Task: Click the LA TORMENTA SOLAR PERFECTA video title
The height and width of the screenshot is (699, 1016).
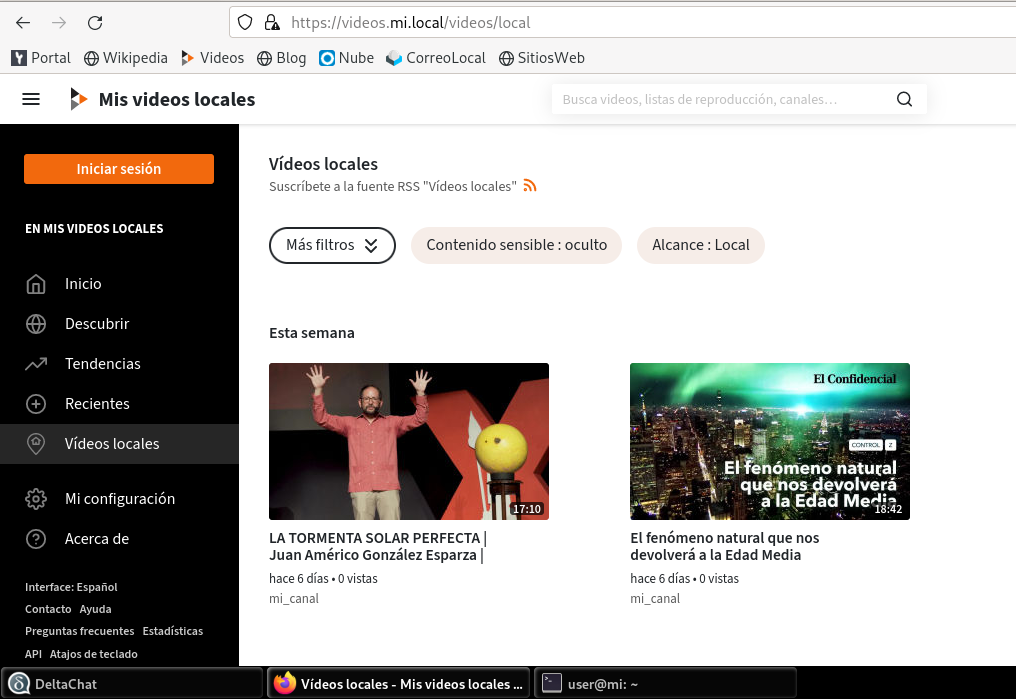Action: click(x=378, y=546)
